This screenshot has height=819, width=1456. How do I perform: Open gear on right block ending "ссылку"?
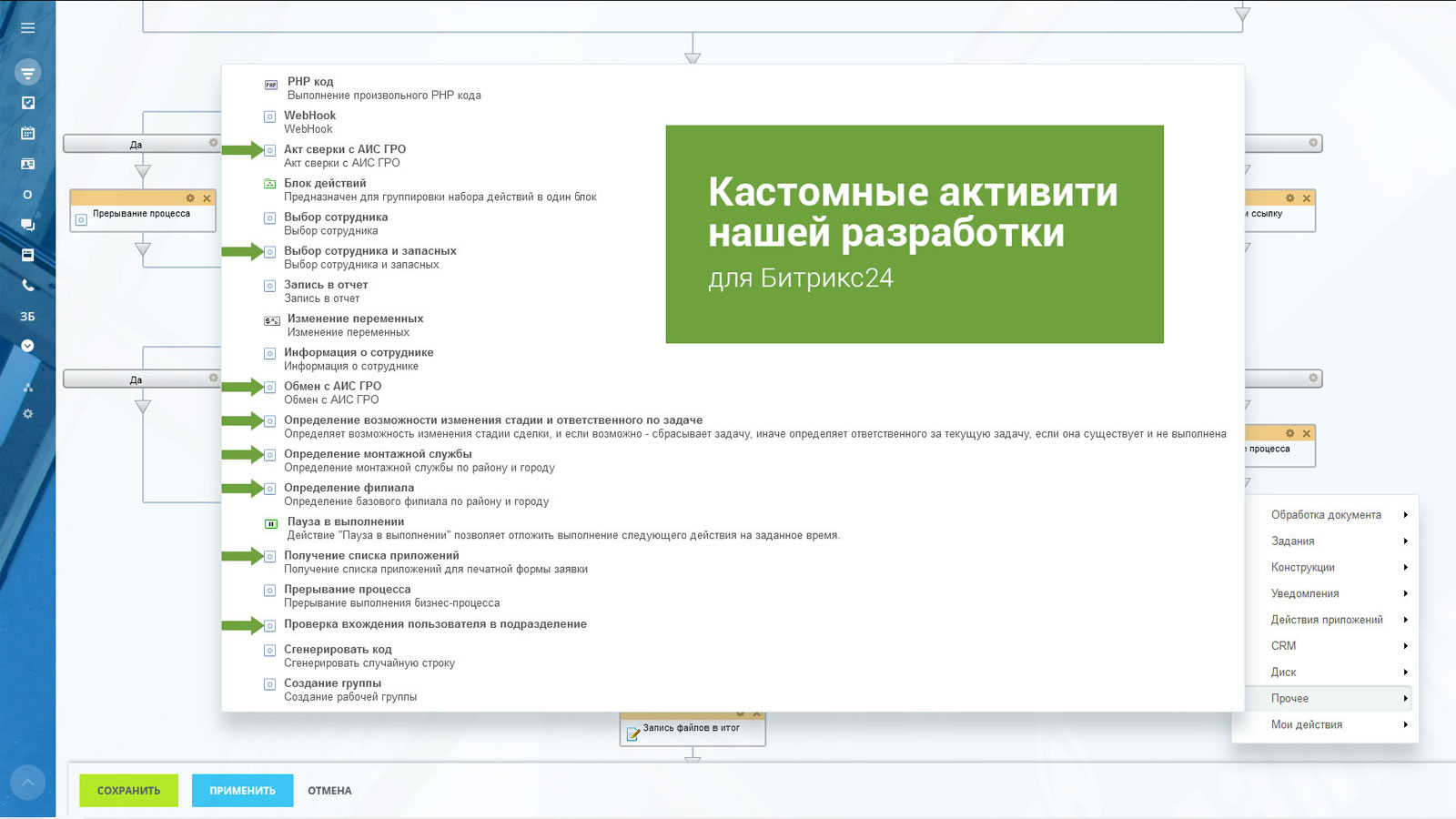pyautogui.click(x=1289, y=197)
